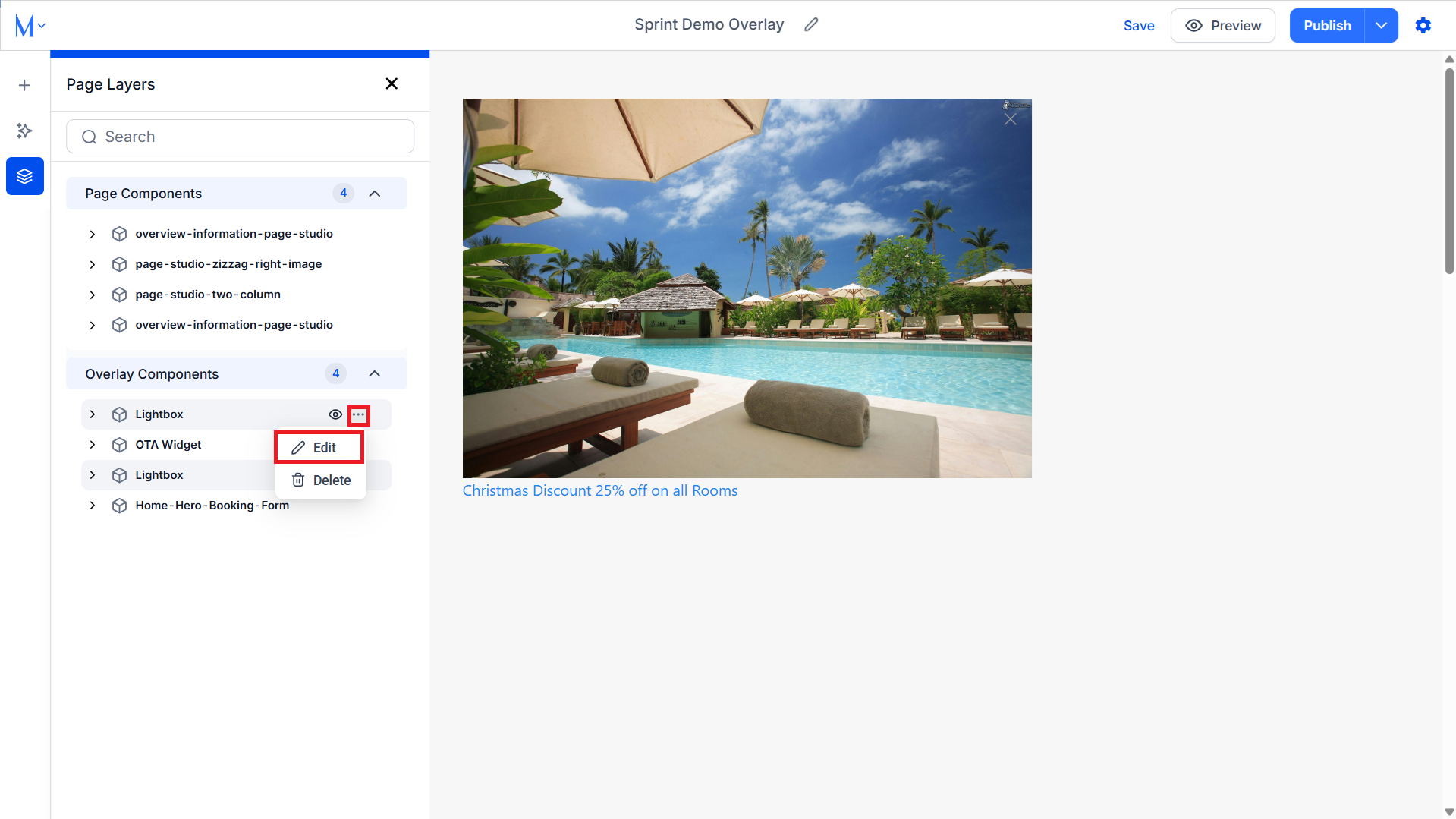Close the Page Layers panel
The width and height of the screenshot is (1456, 819).
[392, 83]
